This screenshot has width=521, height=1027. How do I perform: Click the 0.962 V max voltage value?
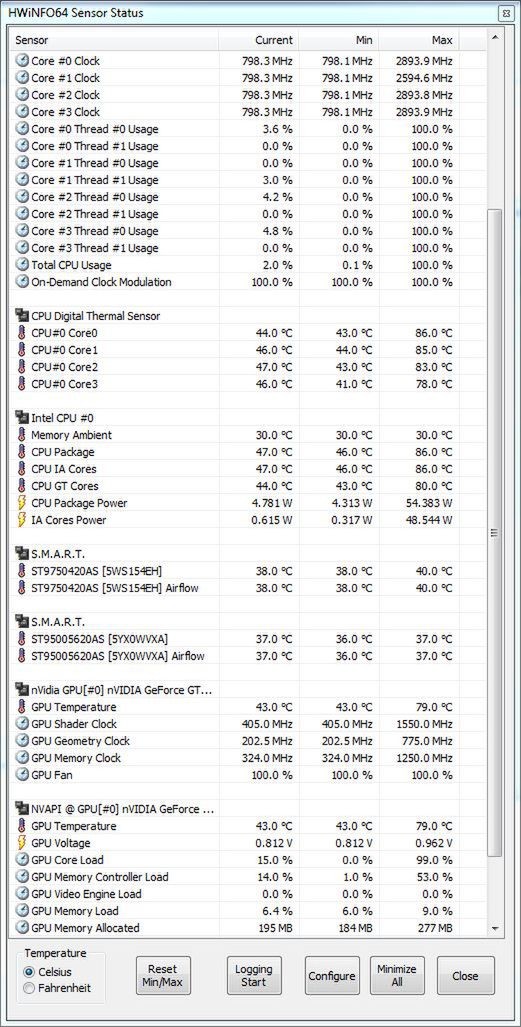tap(433, 844)
